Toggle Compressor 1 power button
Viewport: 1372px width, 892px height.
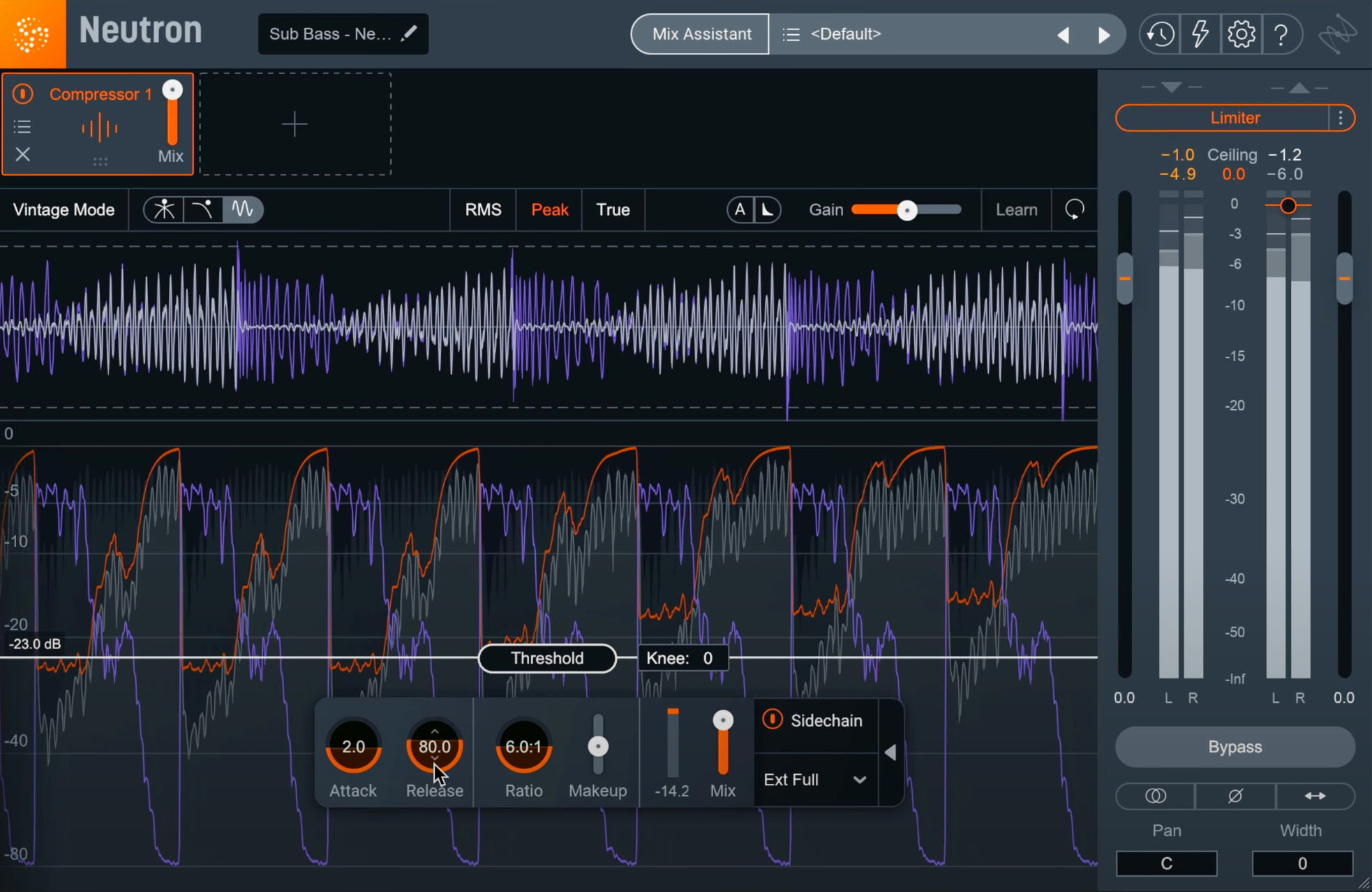pos(22,94)
